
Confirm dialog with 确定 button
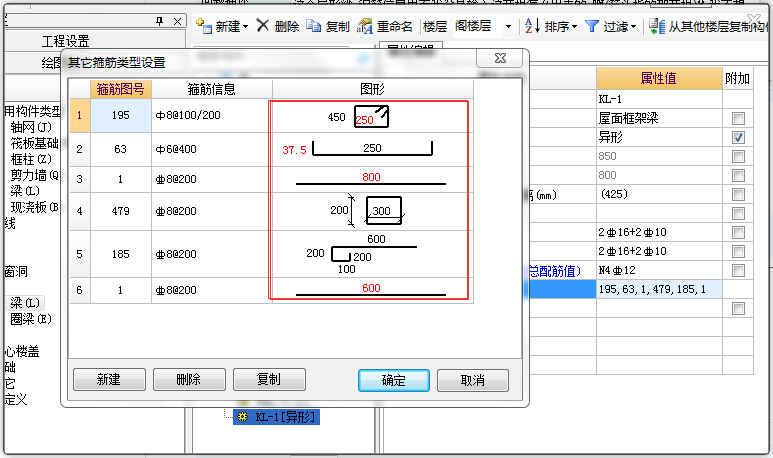point(393,381)
